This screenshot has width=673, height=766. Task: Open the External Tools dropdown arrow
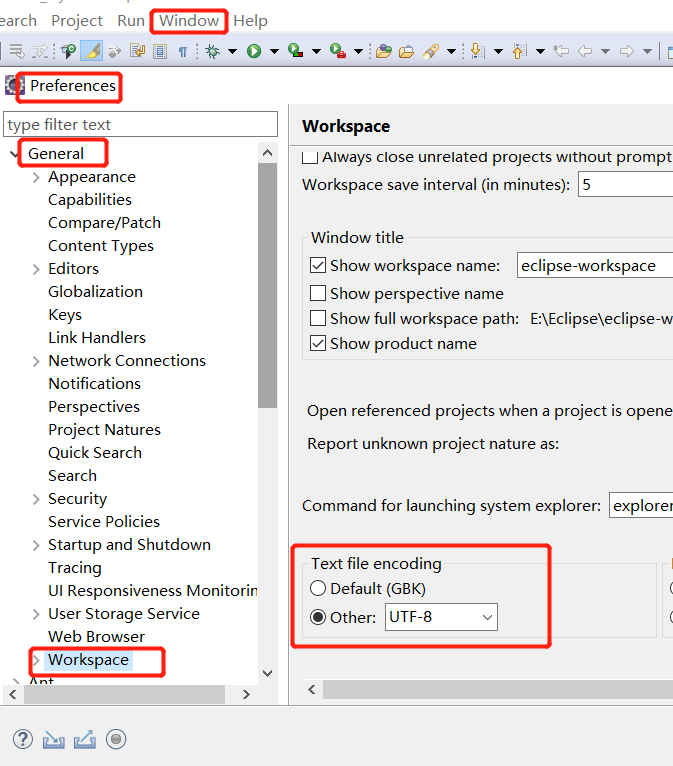[358, 51]
